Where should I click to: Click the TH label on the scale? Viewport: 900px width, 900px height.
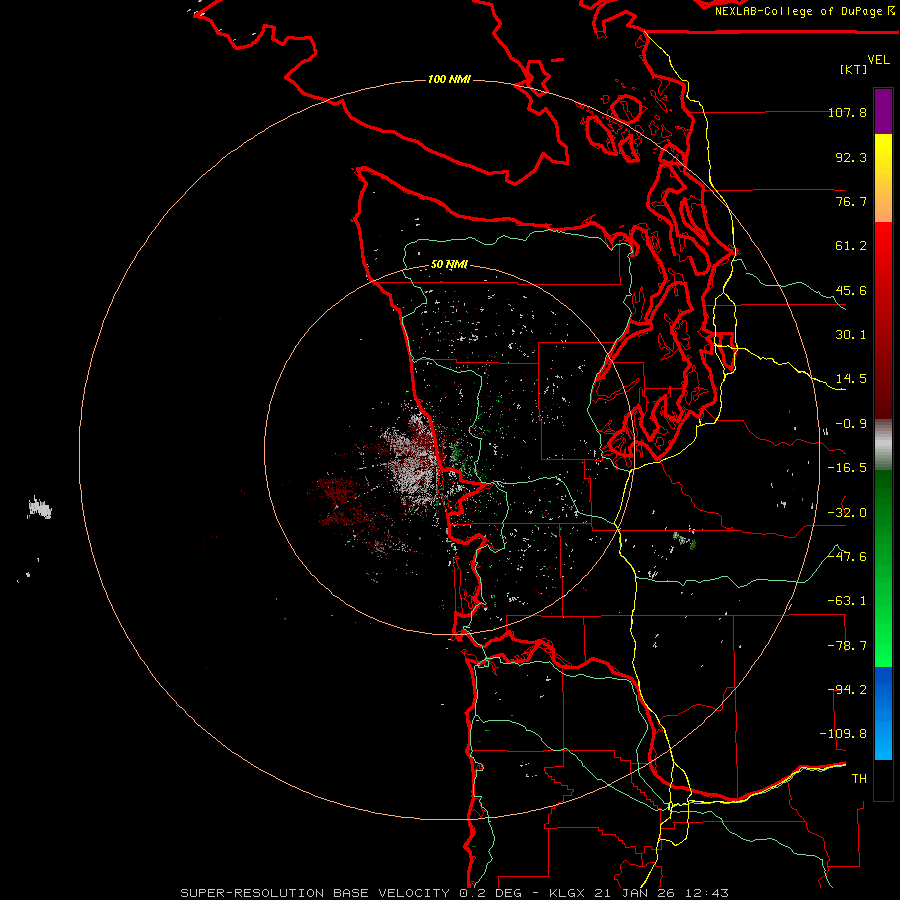[x=859, y=779]
